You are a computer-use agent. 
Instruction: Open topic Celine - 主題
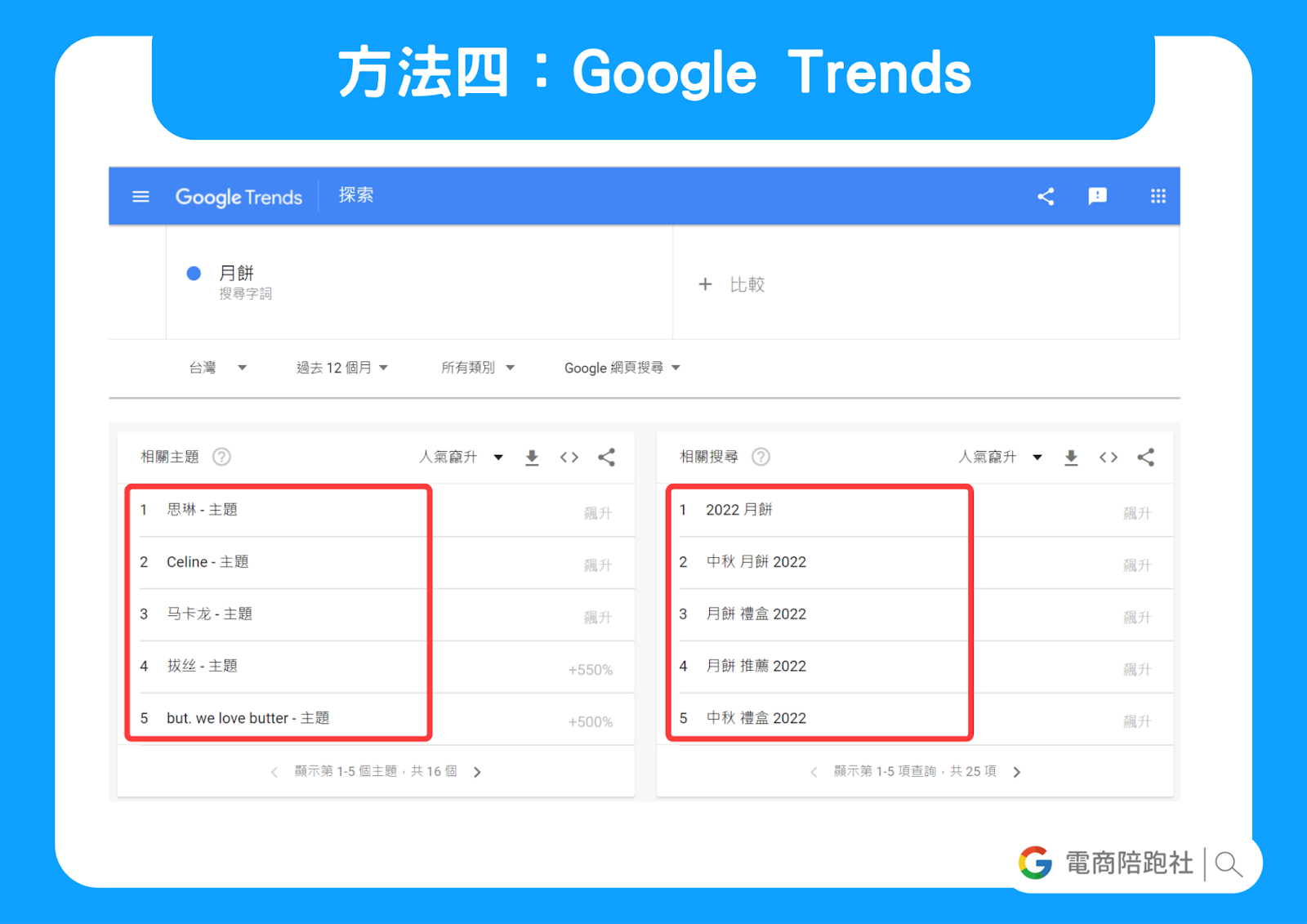click(x=207, y=562)
